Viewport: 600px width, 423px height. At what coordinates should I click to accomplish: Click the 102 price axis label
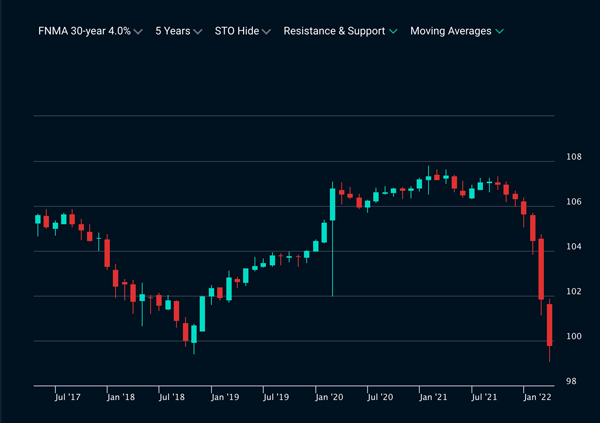(574, 291)
